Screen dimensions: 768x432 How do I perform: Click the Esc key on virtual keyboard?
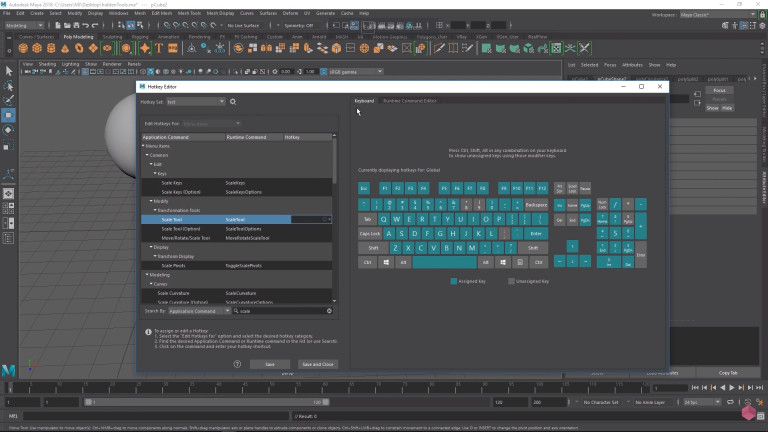[x=364, y=188]
